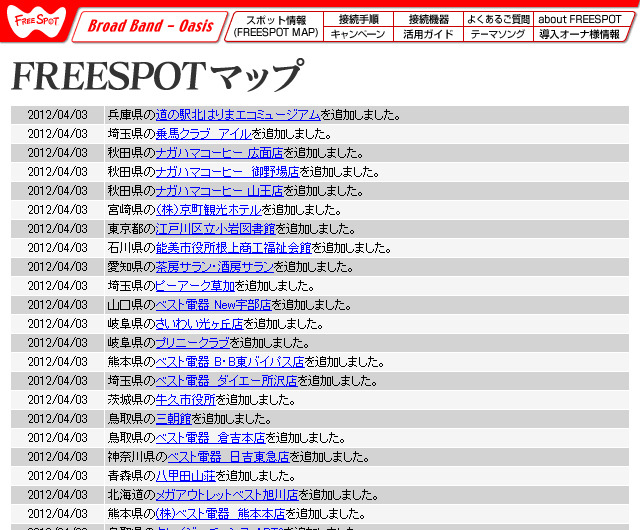The width and height of the screenshot is (640, 530).
Task: Open ベスト電器 倉吉本店 link
Action: 210,438
